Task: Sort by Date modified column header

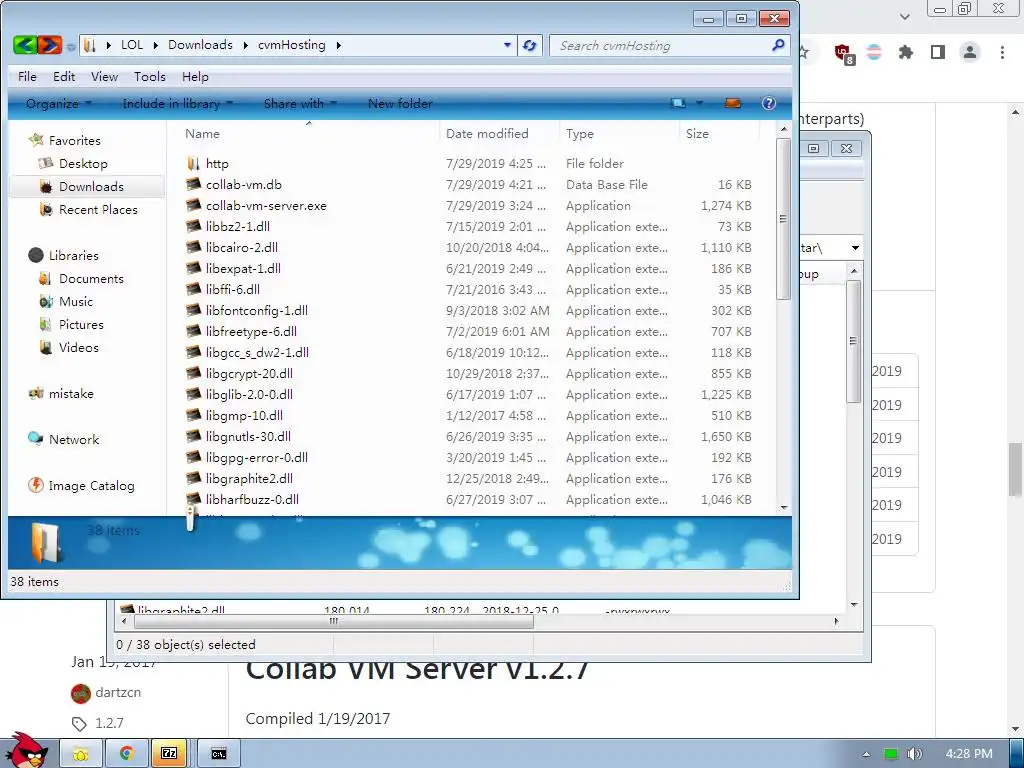Action: (499, 133)
